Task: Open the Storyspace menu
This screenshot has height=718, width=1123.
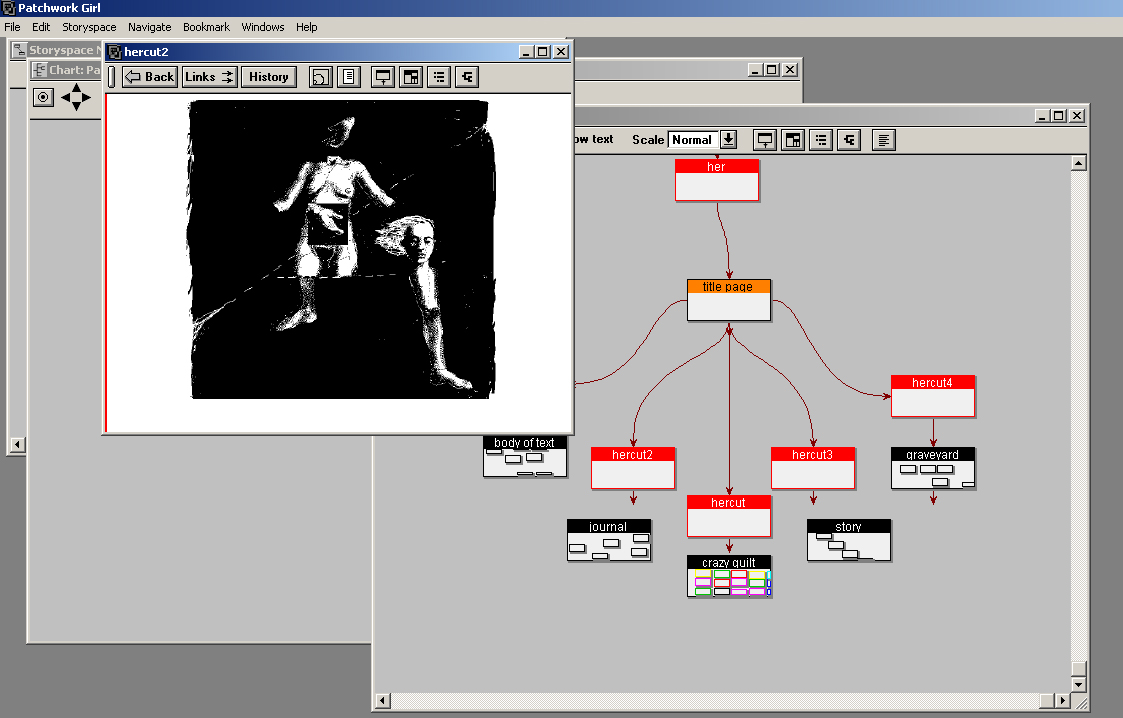Action: [x=89, y=27]
